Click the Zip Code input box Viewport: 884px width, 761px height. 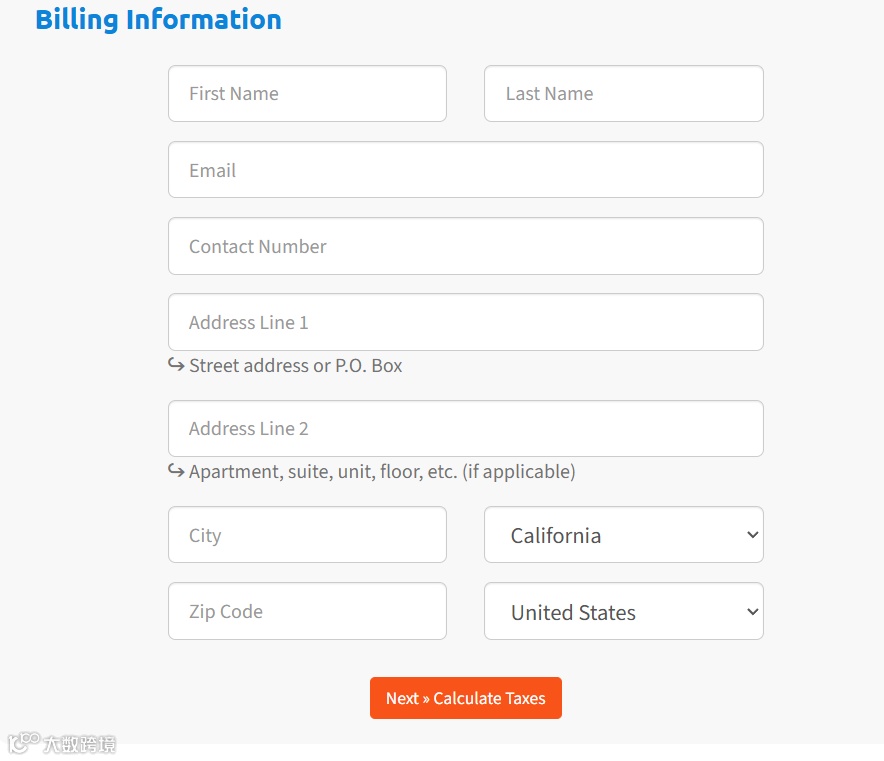point(307,611)
